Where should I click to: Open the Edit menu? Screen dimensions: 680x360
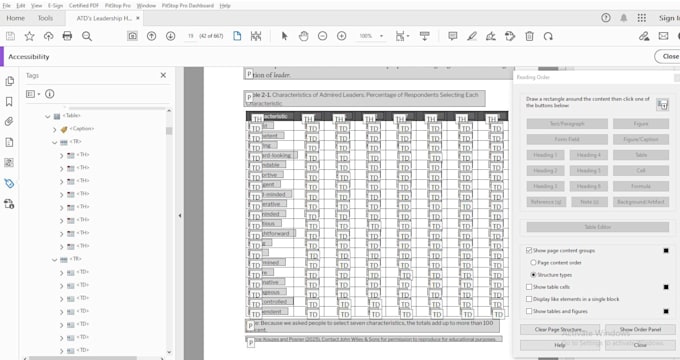click(21, 6)
